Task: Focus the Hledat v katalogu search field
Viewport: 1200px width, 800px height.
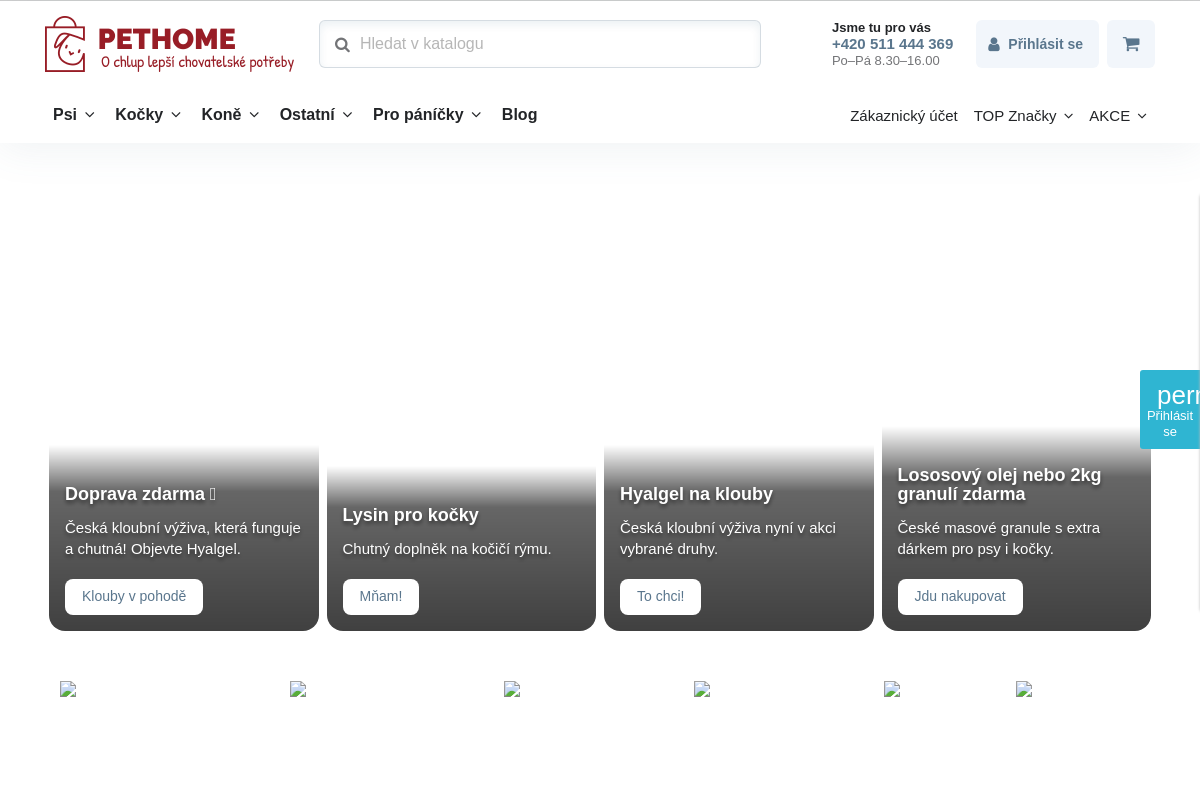Action: [540, 44]
